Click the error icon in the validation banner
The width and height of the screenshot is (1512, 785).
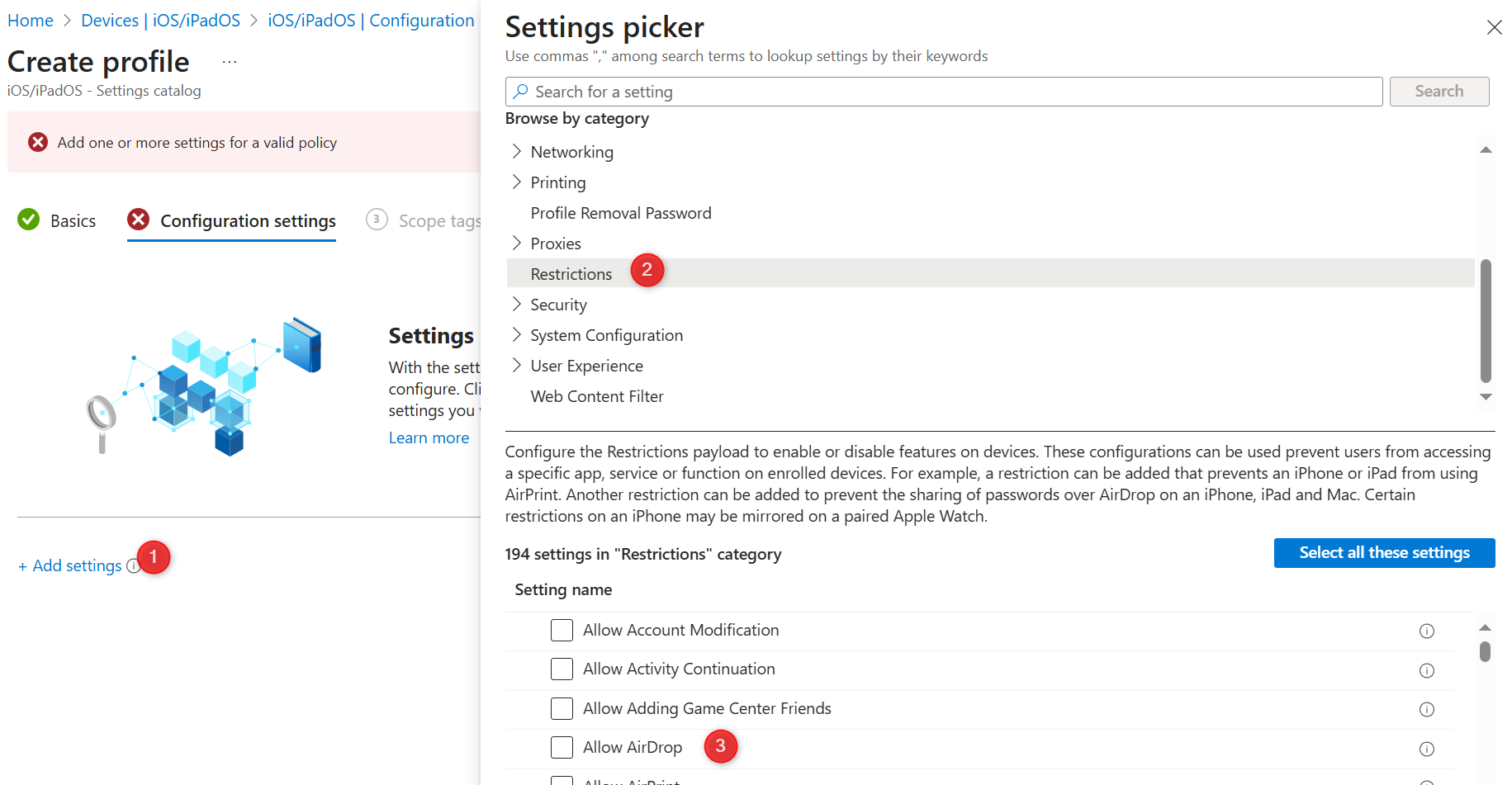click(x=38, y=142)
